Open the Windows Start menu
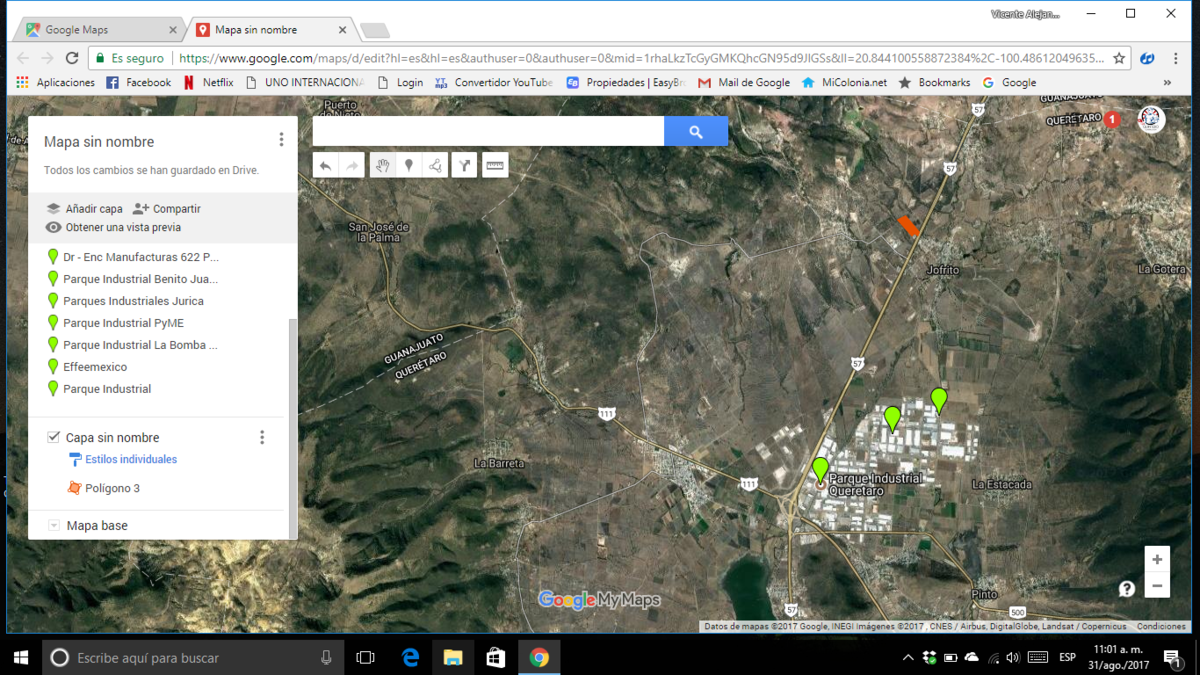 pyautogui.click(x=20, y=657)
